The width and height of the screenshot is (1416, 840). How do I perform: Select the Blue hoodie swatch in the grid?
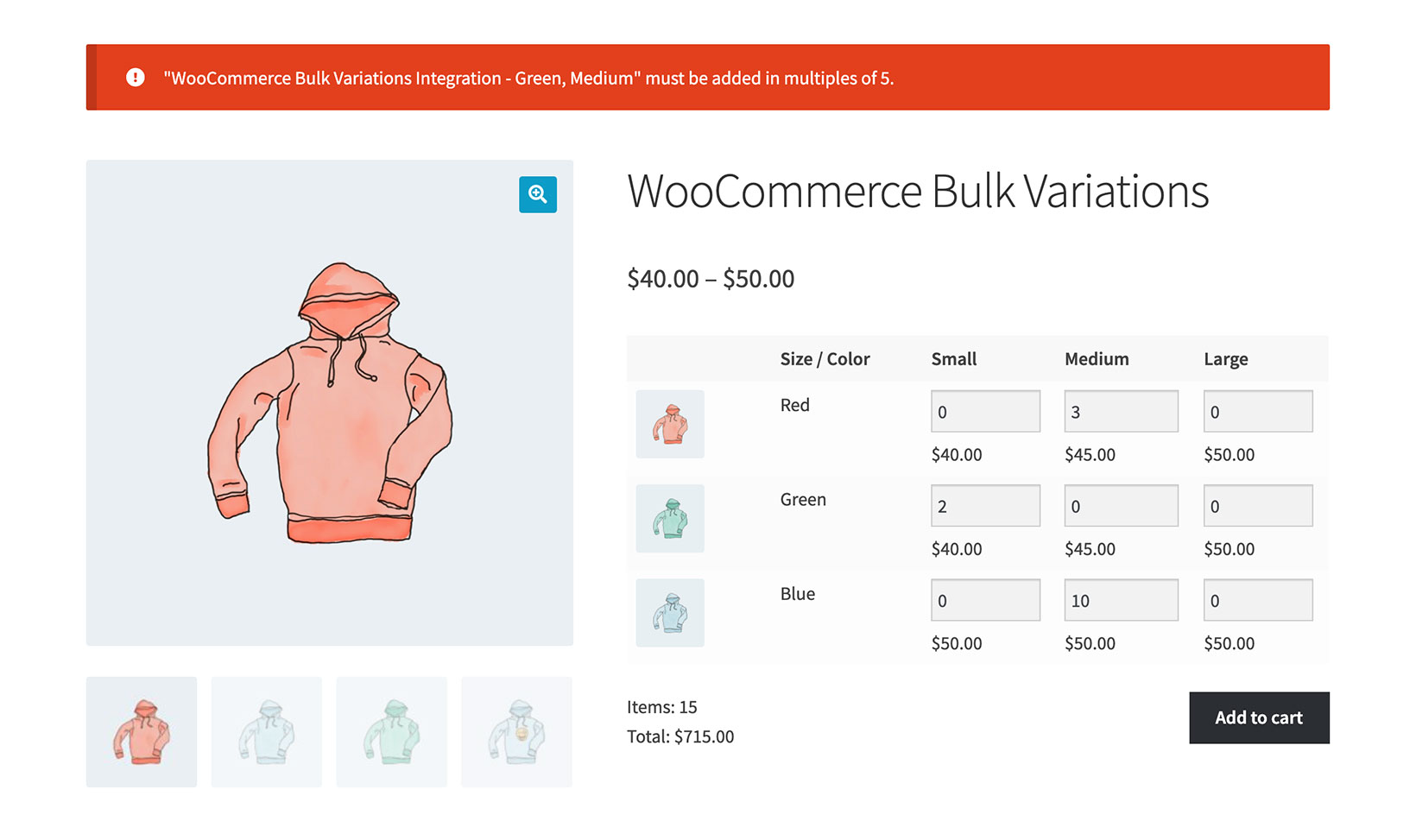[x=669, y=612]
